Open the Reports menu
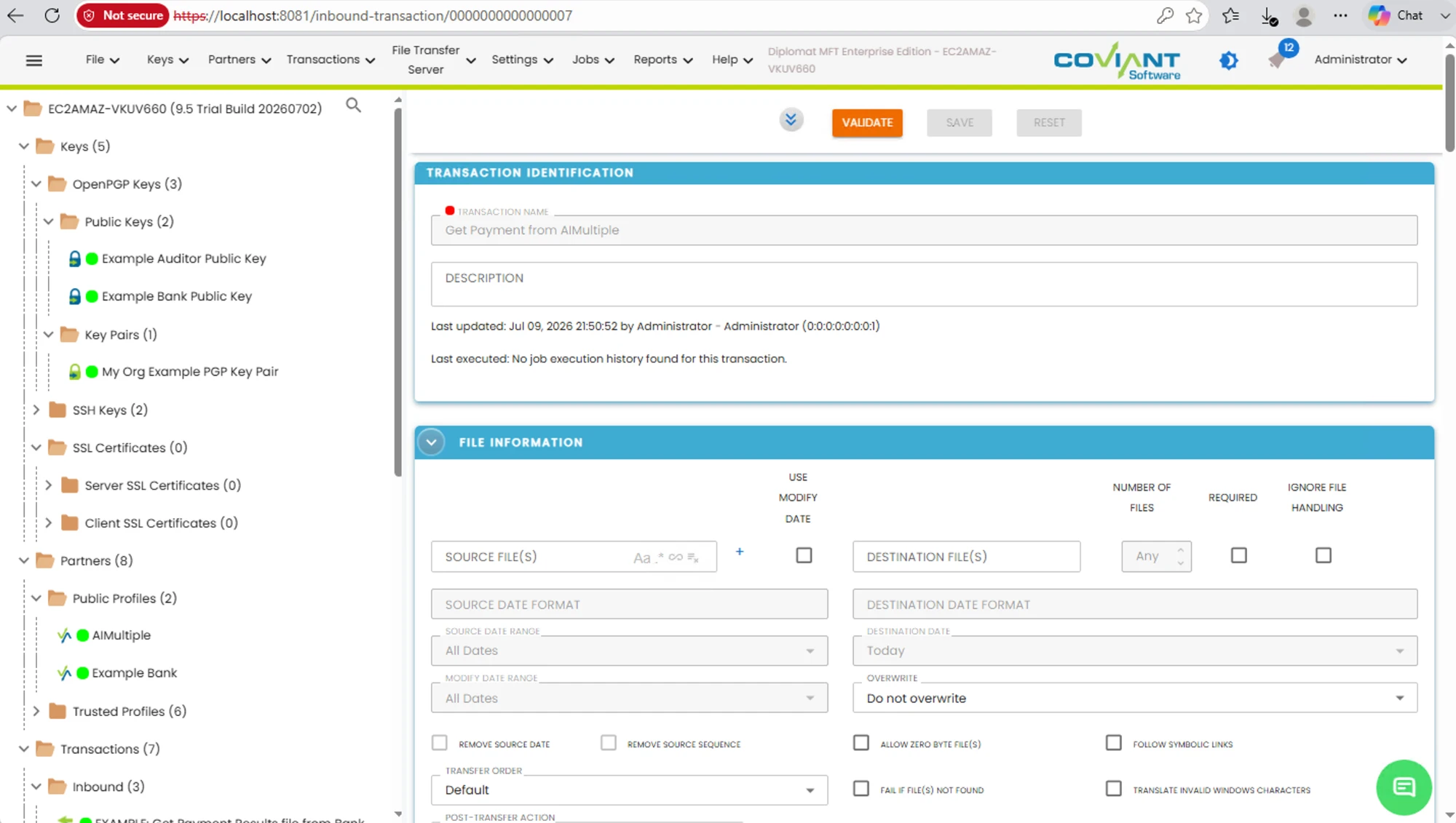Screen dimensions: 1456x823 click(662, 60)
